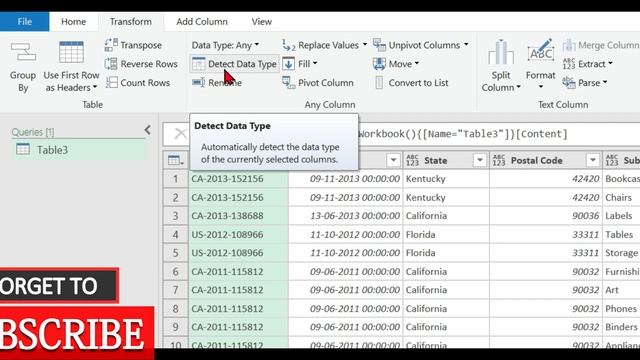Click the Rename column button

[x=217, y=82]
